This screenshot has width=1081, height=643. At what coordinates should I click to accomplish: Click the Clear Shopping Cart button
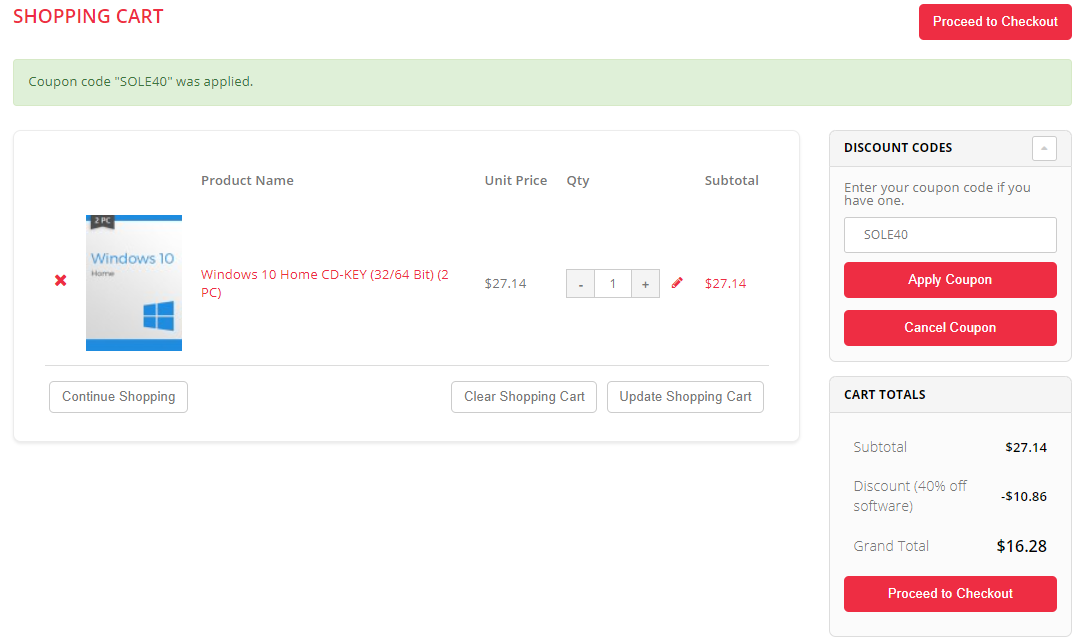coord(524,397)
